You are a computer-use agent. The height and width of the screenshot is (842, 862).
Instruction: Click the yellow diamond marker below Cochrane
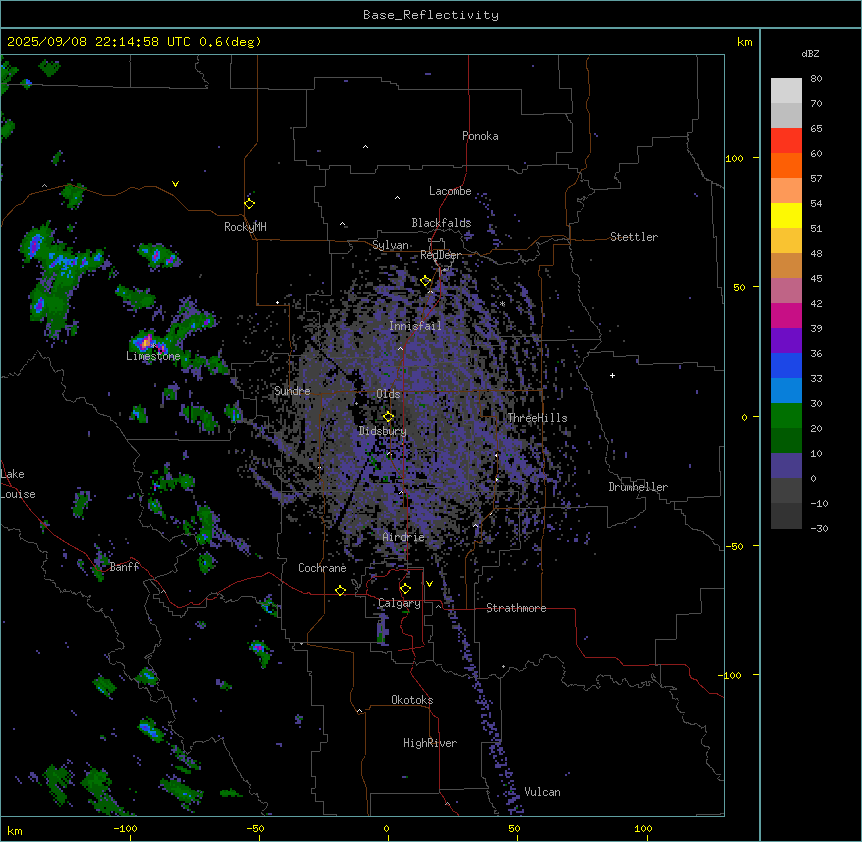point(340,590)
